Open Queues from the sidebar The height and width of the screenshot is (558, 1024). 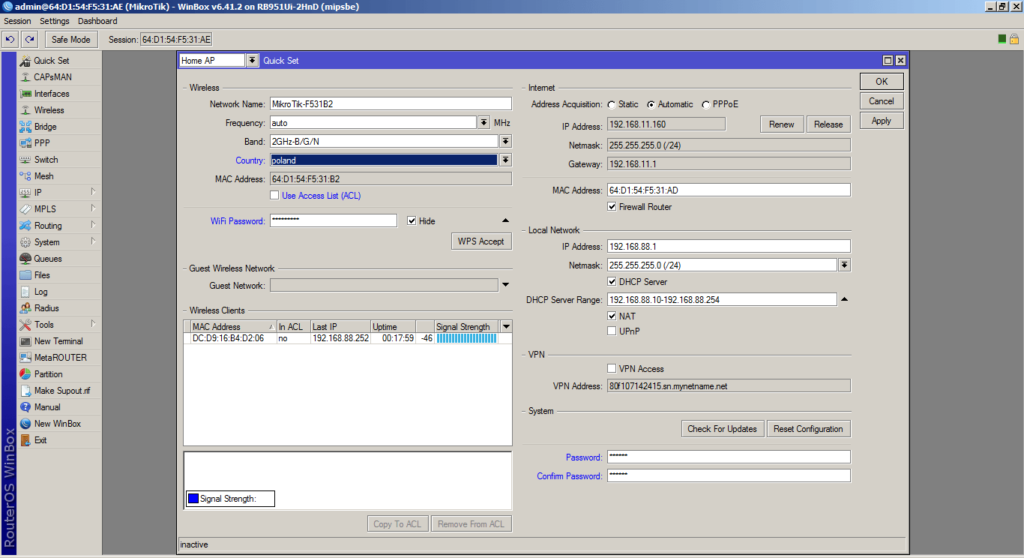click(47, 259)
